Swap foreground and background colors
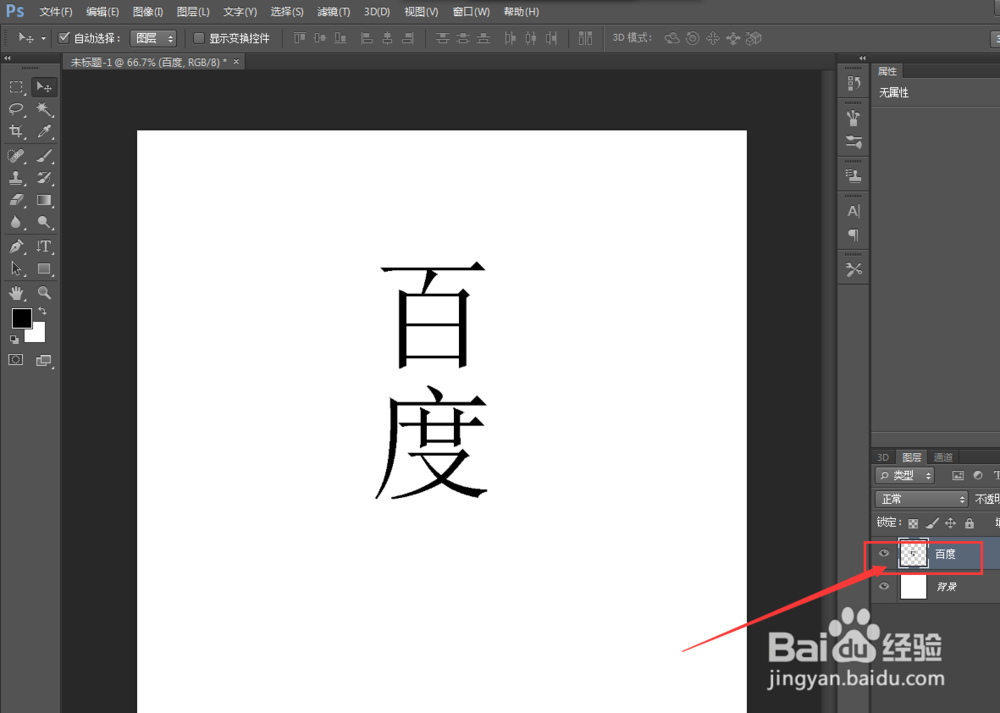This screenshot has width=1000, height=713. click(x=42, y=311)
